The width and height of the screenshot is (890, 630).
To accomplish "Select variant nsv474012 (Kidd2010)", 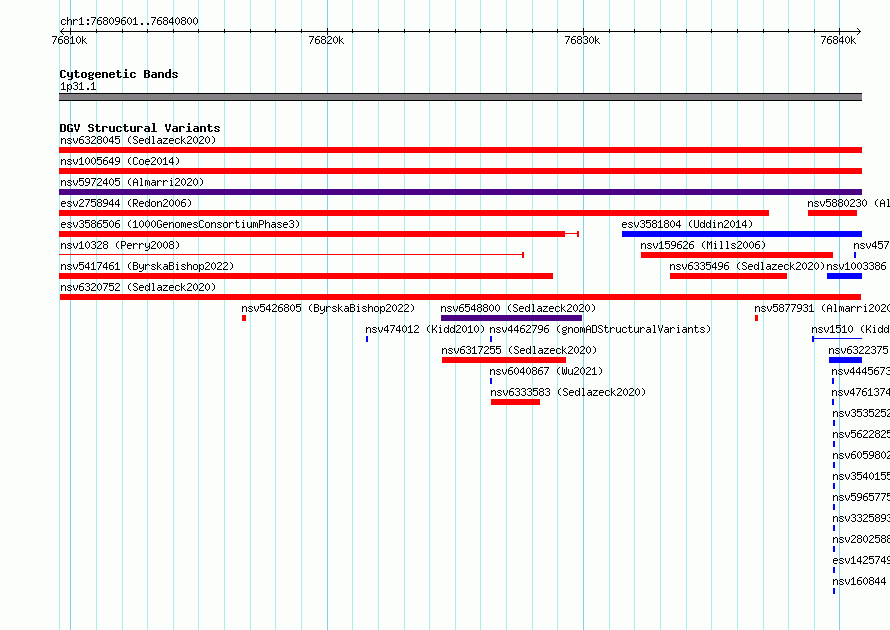I will click(425, 329).
